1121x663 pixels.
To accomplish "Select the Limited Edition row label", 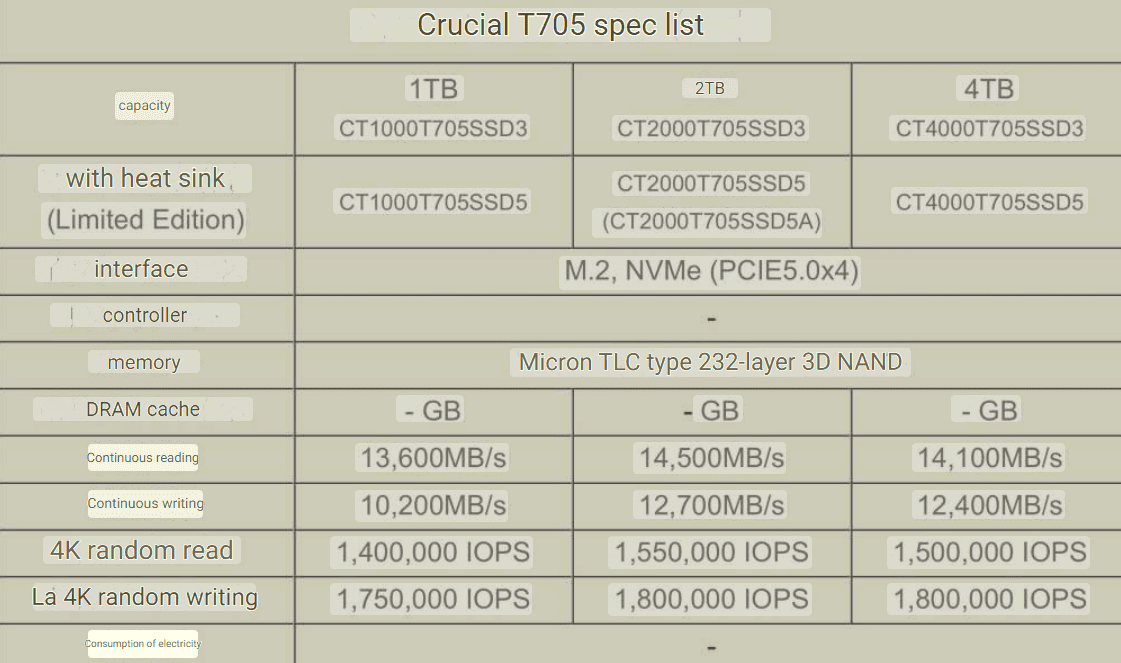I will click(x=145, y=220).
